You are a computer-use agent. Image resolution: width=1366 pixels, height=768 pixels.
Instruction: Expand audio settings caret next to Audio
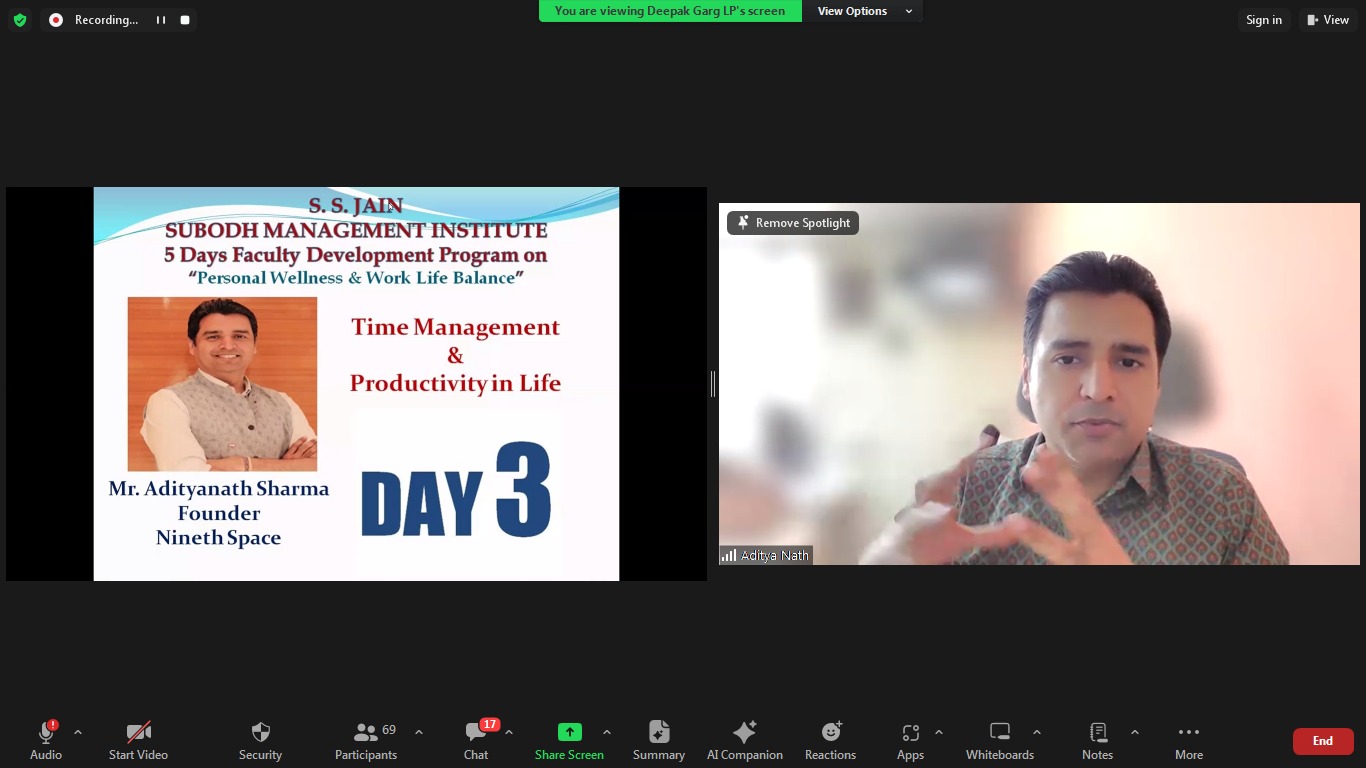pyautogui.click(x=78, y=733)
